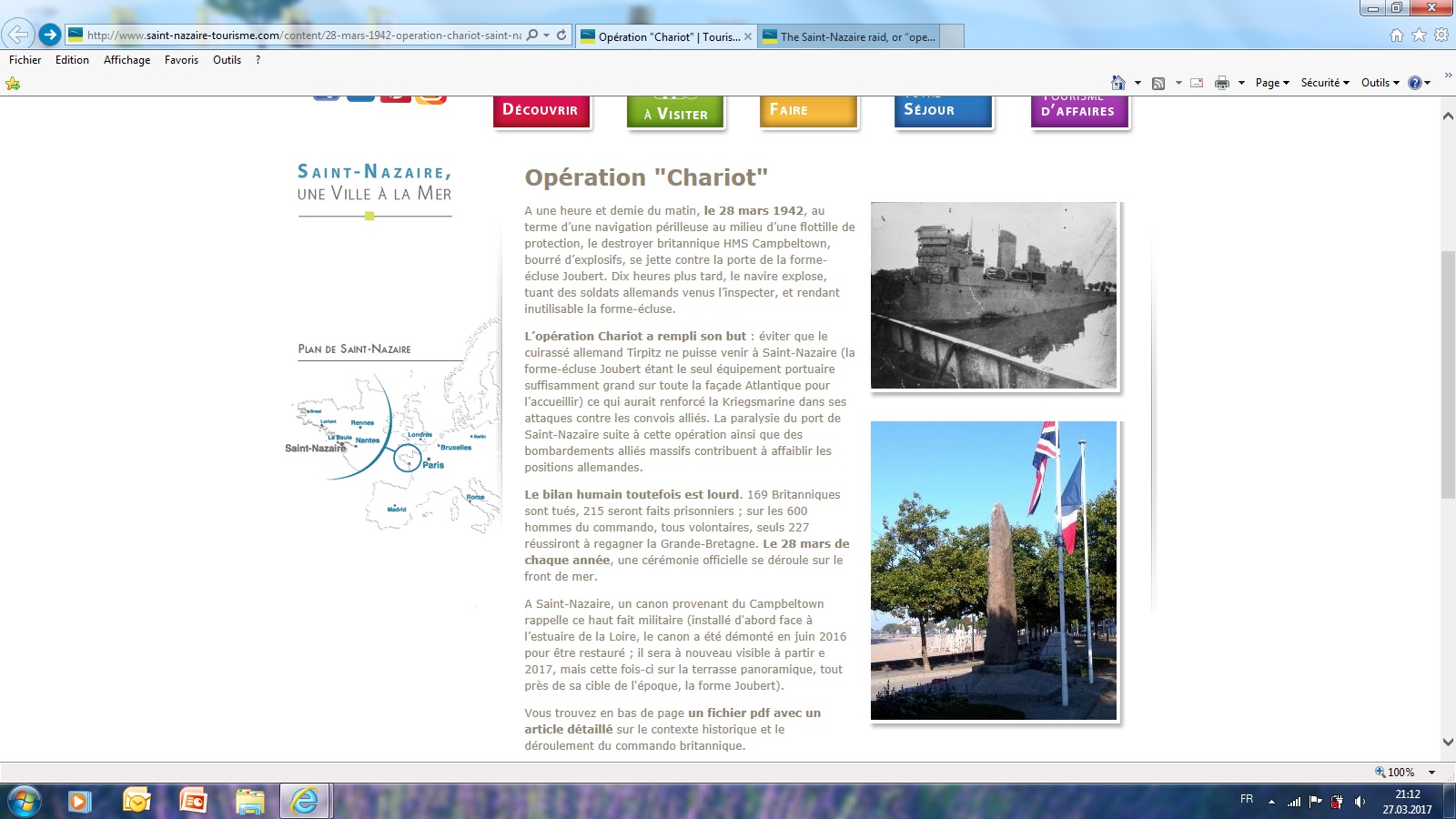Open the Outils command bar dropdown
Image resolution: width=1456 pixels, height=819 pixels.
(x=1380, y=83)
